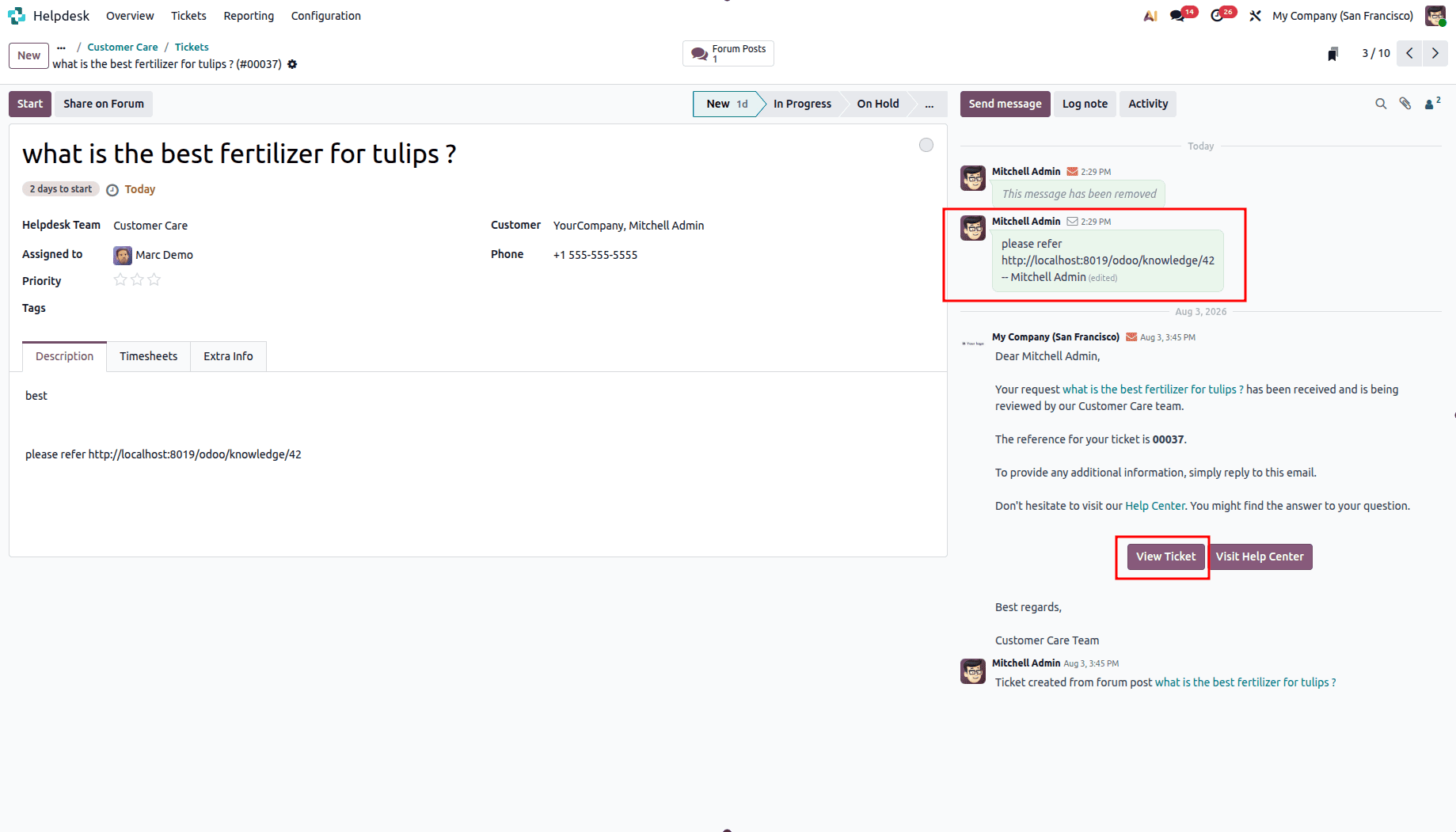Set priority to two stars
1456x832 pixels.
click(x=137, y=279)
